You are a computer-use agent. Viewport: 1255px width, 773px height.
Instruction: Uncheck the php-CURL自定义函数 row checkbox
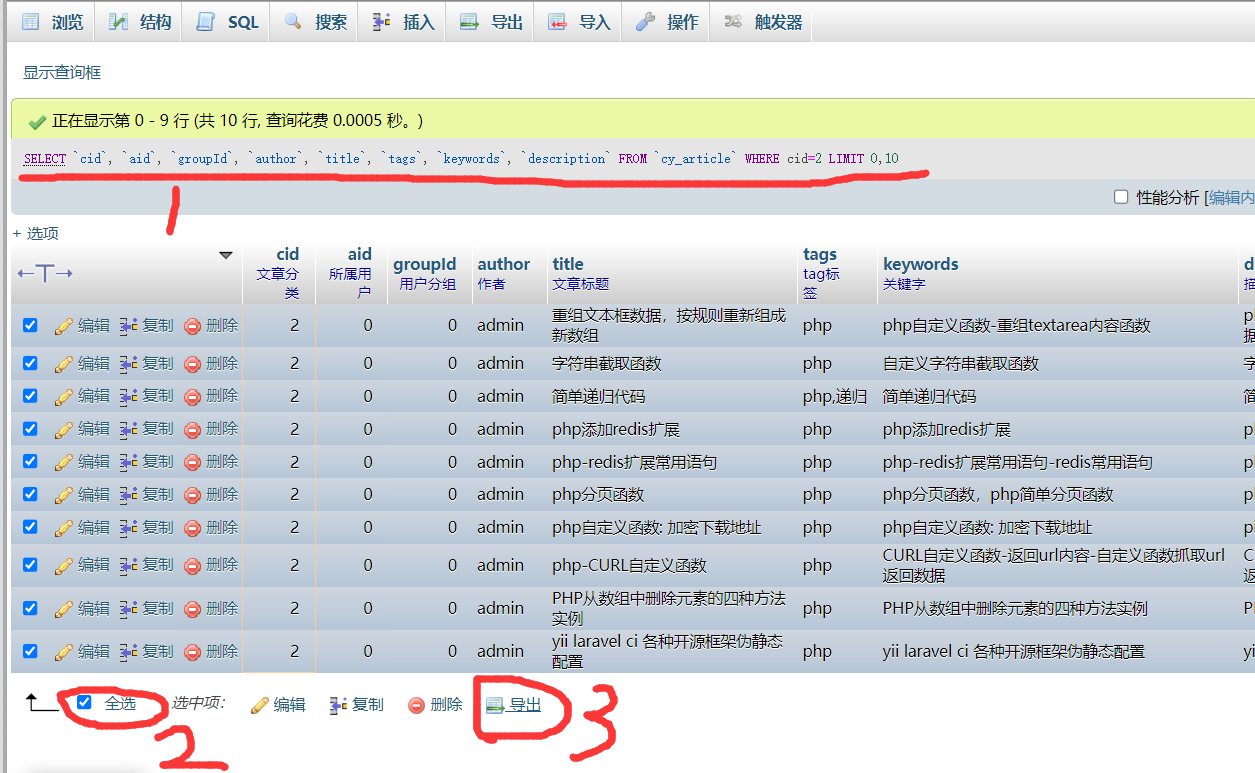coord(30,565)
